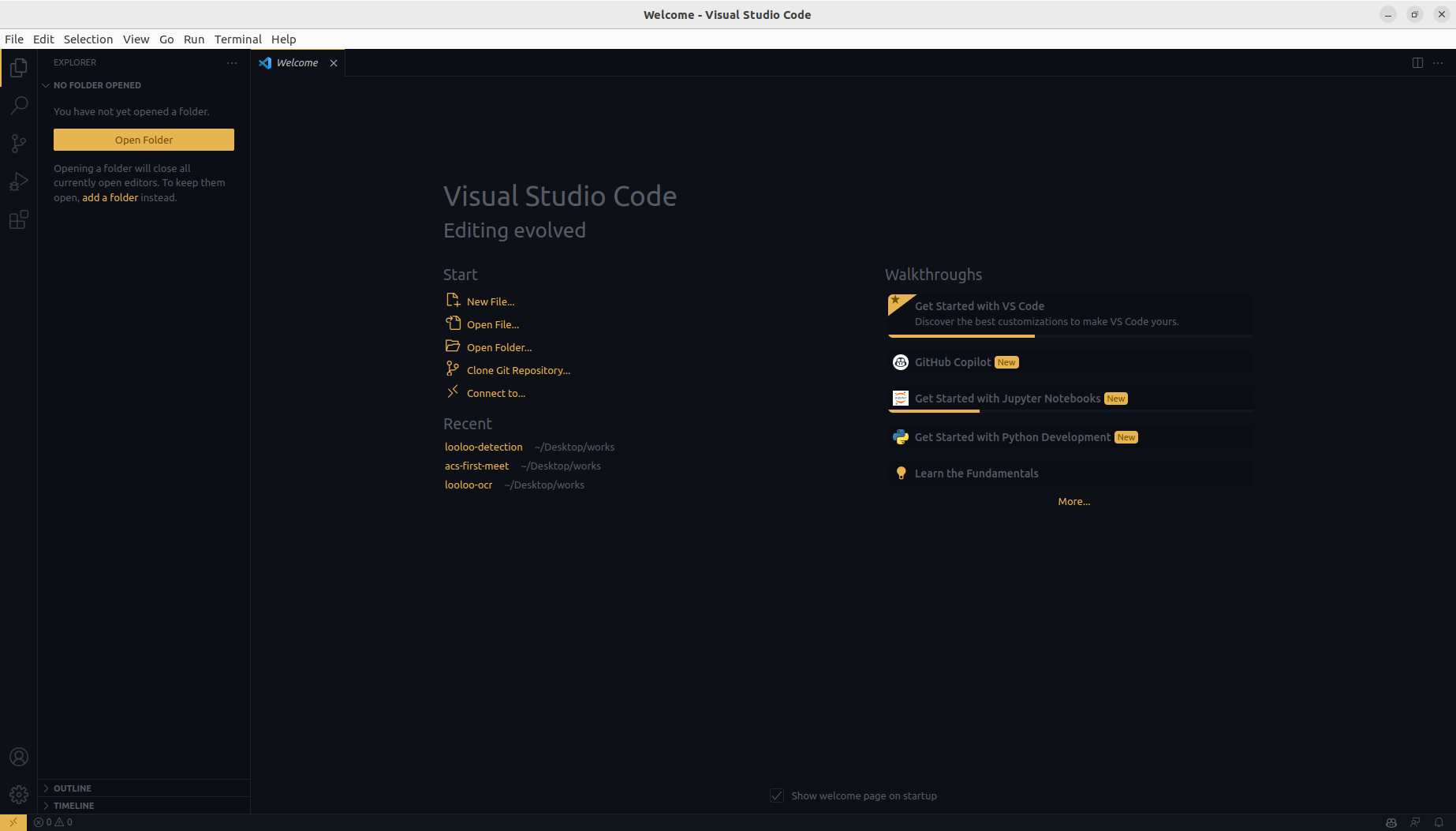Open the Source Control view
The width and height of the screenshot is (1456, 831).
point(19,143)
